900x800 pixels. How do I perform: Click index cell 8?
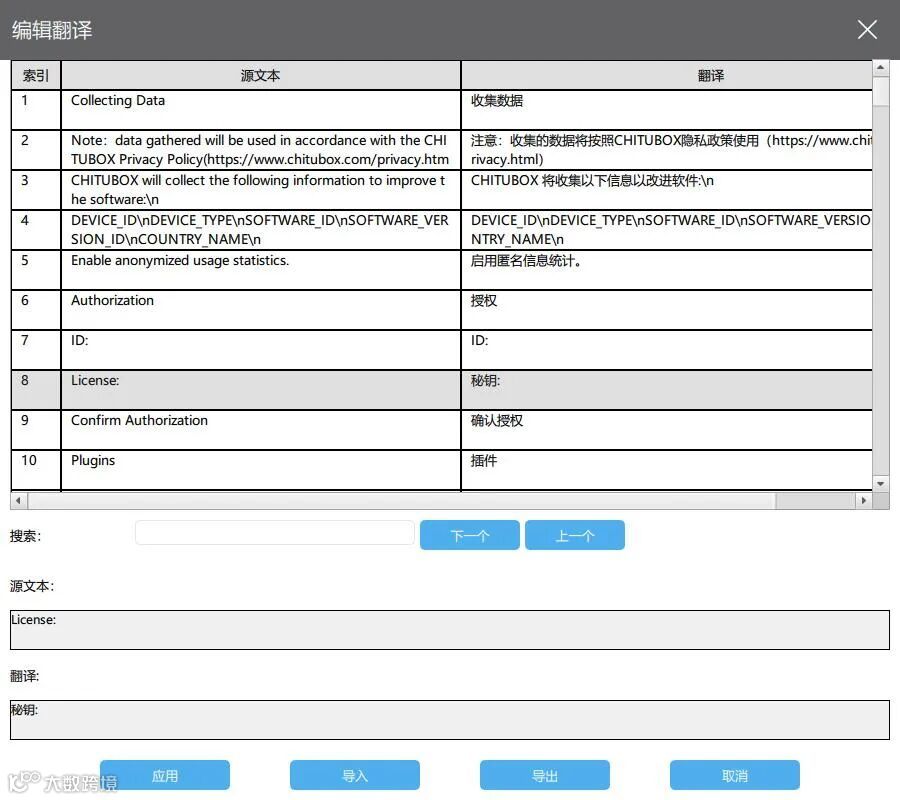[36, 390]
